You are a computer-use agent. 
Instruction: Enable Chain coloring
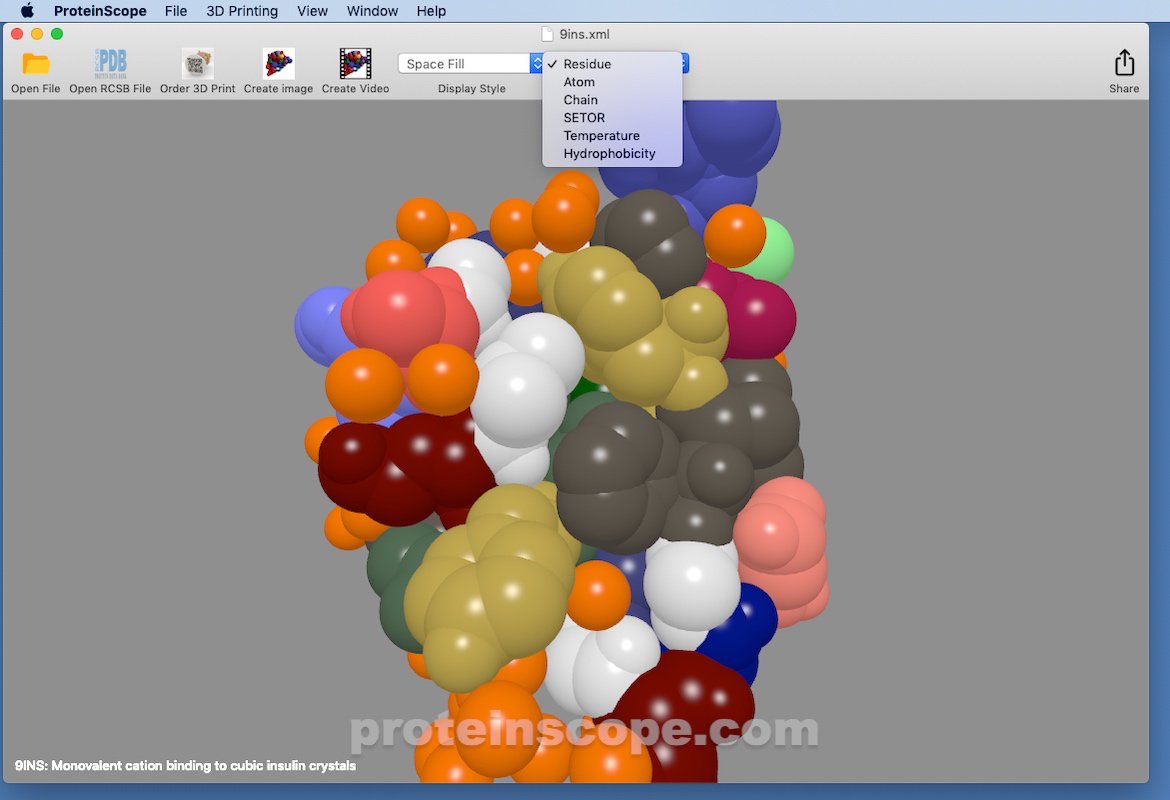[x=580, y=99]
